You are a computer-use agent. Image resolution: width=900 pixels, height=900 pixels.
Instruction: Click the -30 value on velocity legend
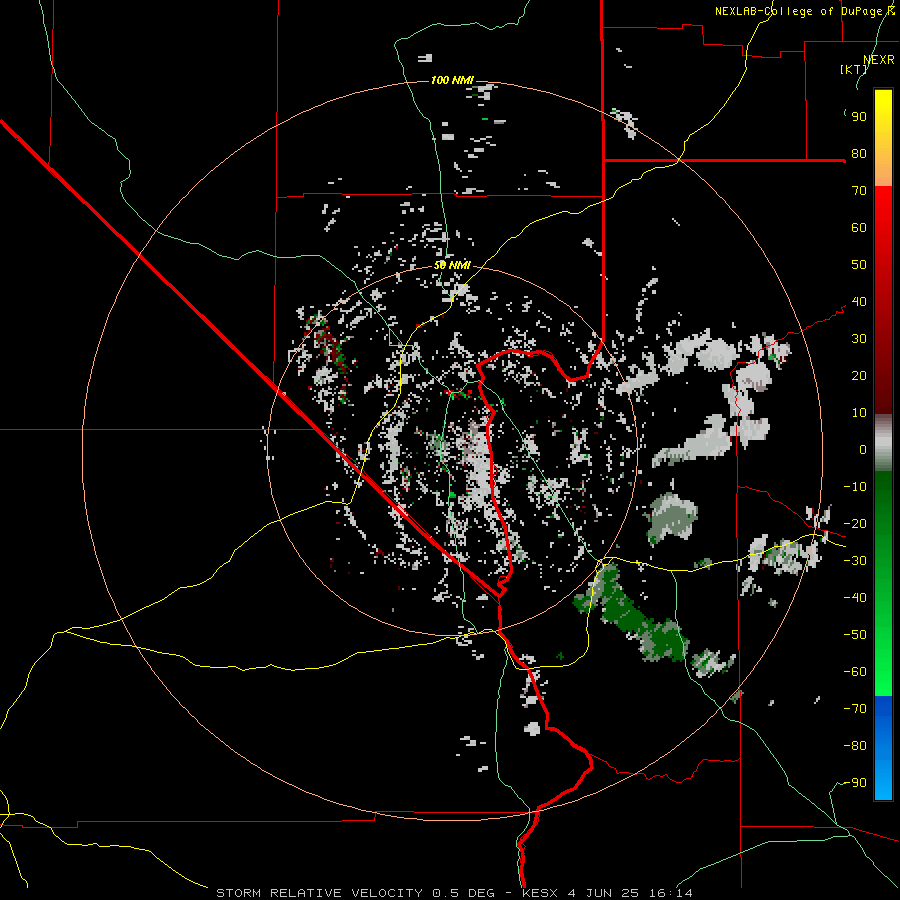coord(855,561)
